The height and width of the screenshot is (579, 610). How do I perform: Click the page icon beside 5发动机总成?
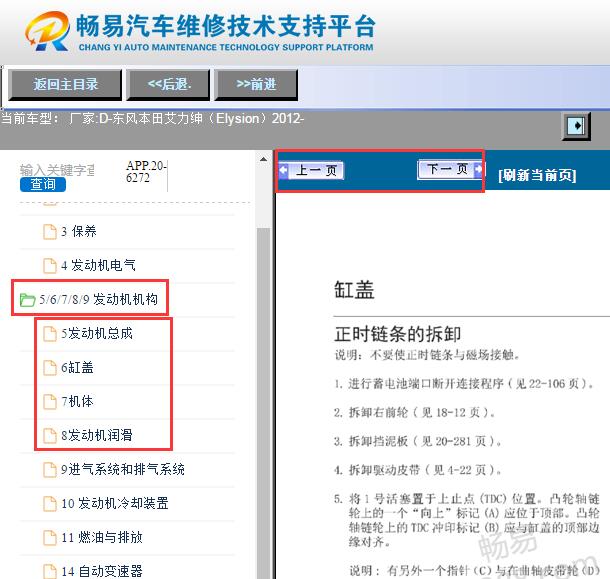point(49,333)
